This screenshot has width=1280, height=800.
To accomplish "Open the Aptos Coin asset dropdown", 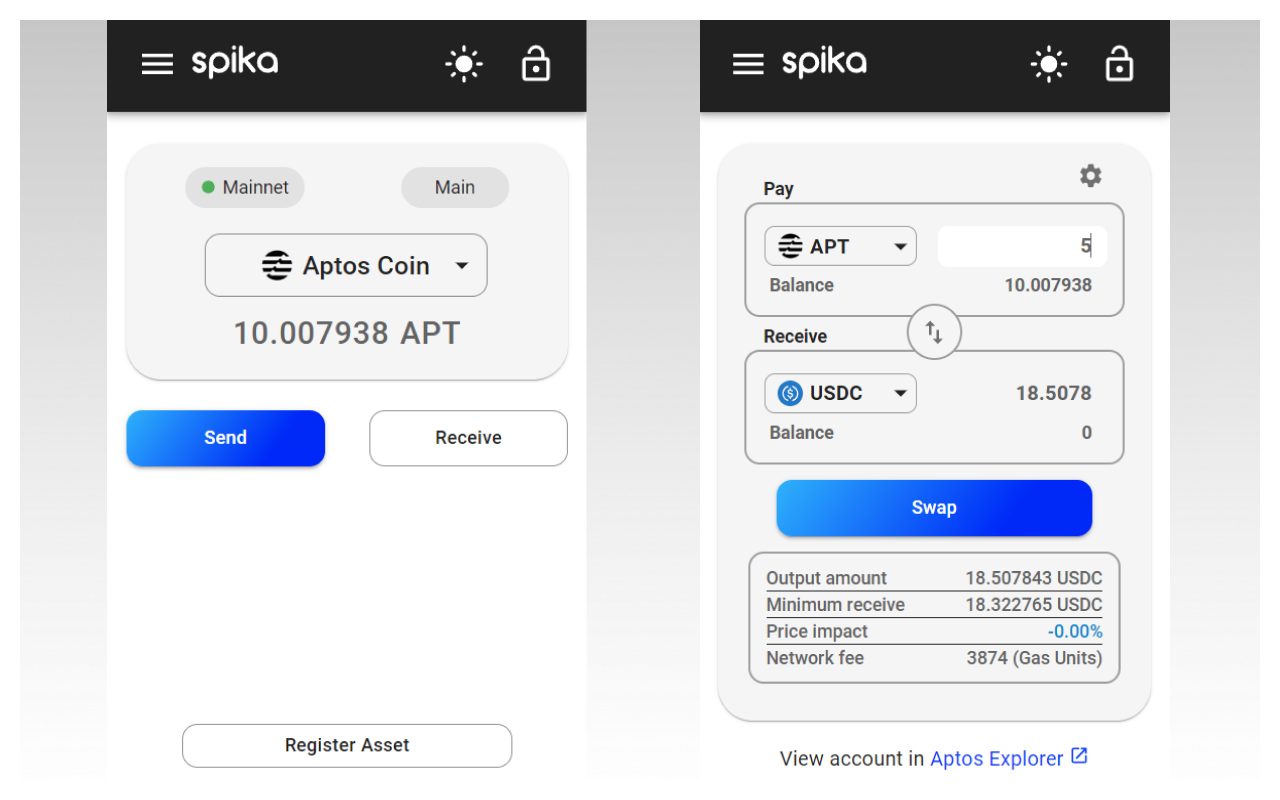I will pyautogui.click(x=461, y=266).
